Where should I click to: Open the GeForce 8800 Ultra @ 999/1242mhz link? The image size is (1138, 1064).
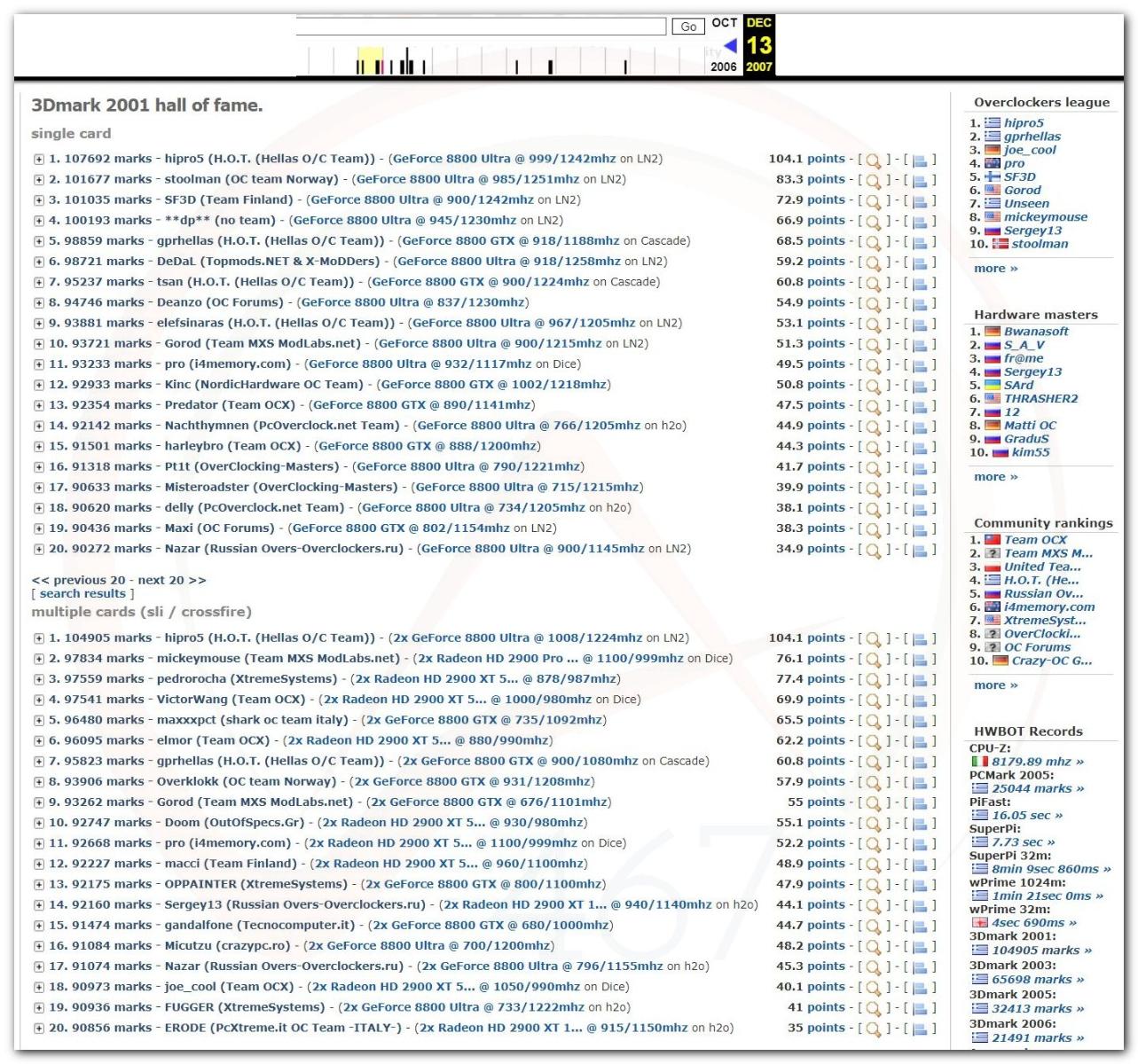[504, 159]
